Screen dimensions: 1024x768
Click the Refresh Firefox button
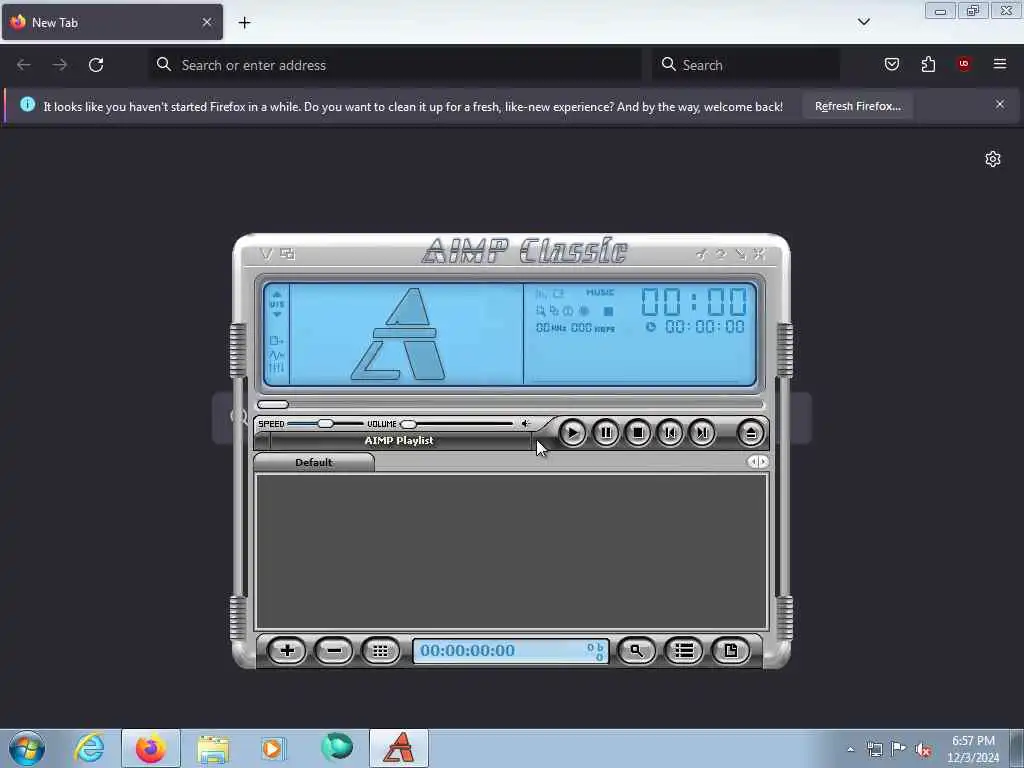(857, 106)
